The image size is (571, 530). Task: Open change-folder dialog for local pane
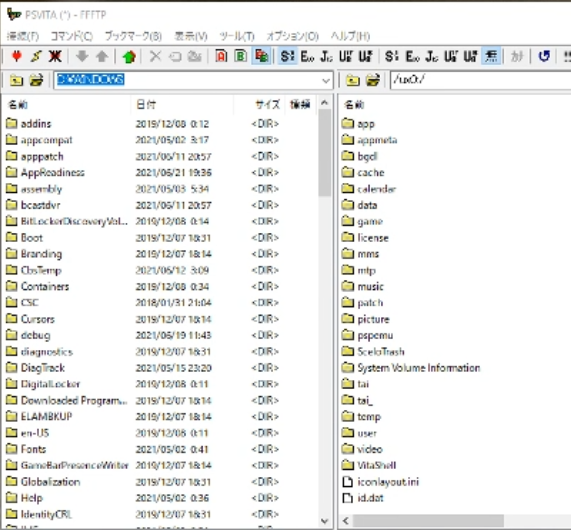(36, 80)
